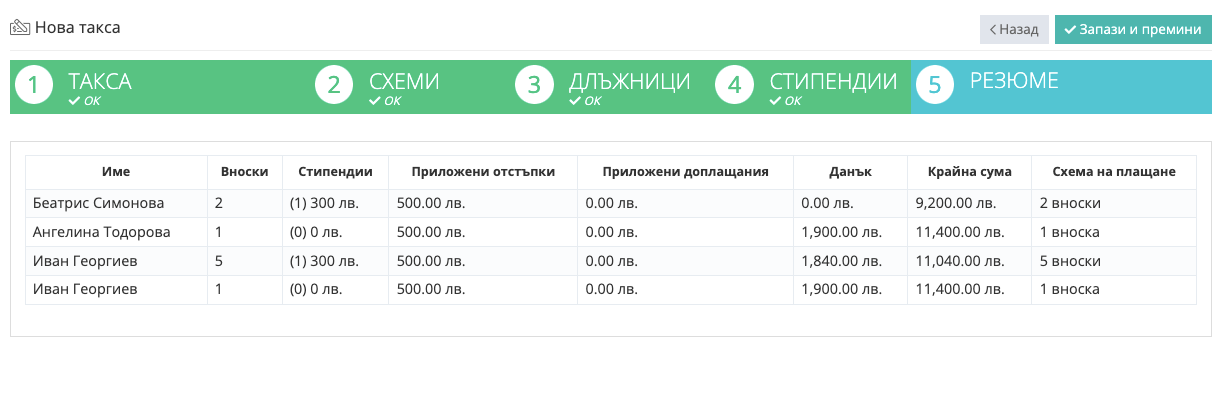Go back with the Назад button
This screenshot has height=395, width=1221.
tap(1014, 30)
